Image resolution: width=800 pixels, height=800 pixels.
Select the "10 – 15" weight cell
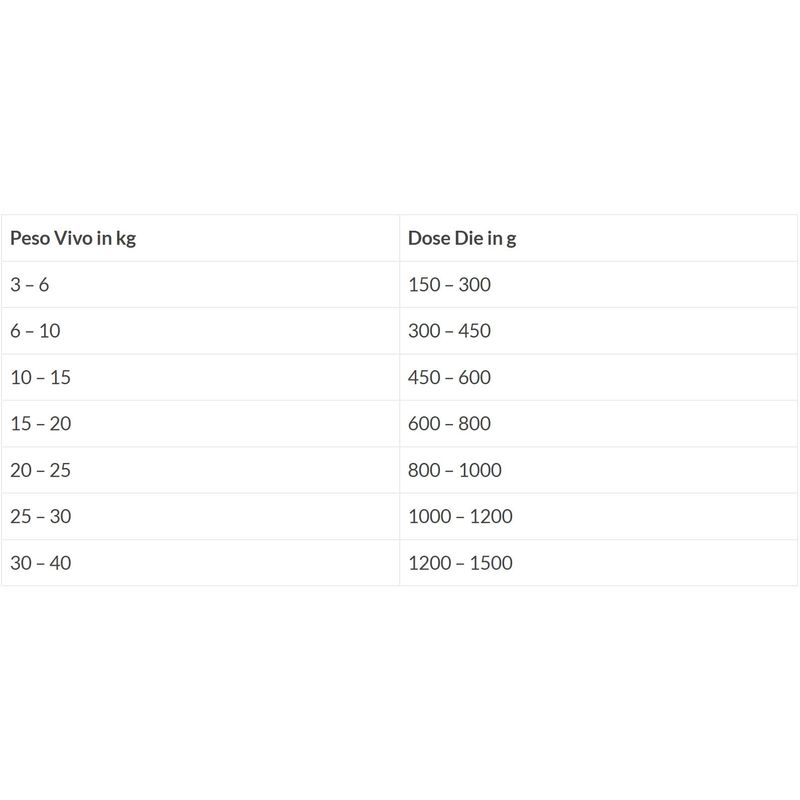pyautogui.click(x=40, y=378)
